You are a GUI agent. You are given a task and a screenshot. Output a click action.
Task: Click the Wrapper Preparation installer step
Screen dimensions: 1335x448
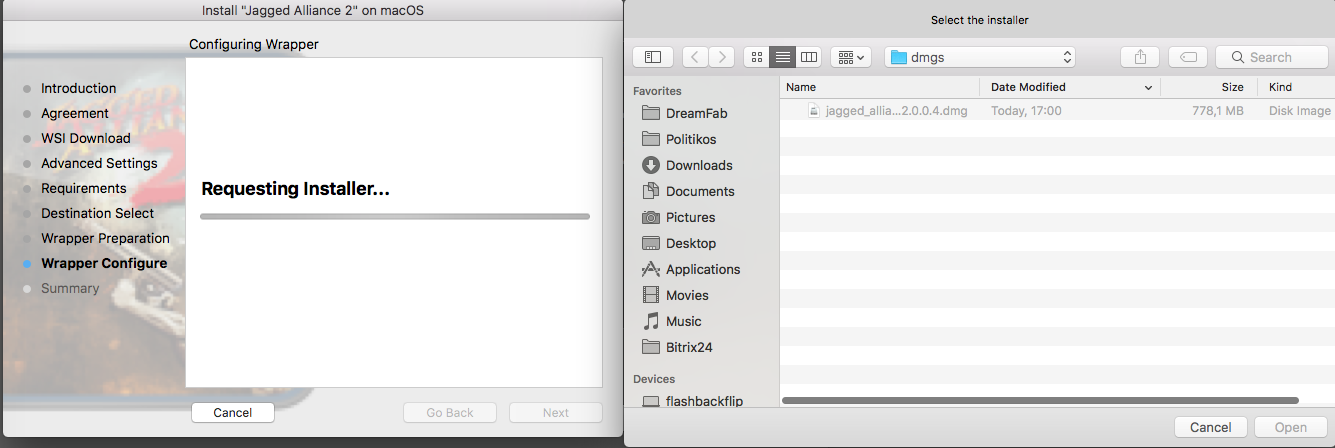pos(105,238)
